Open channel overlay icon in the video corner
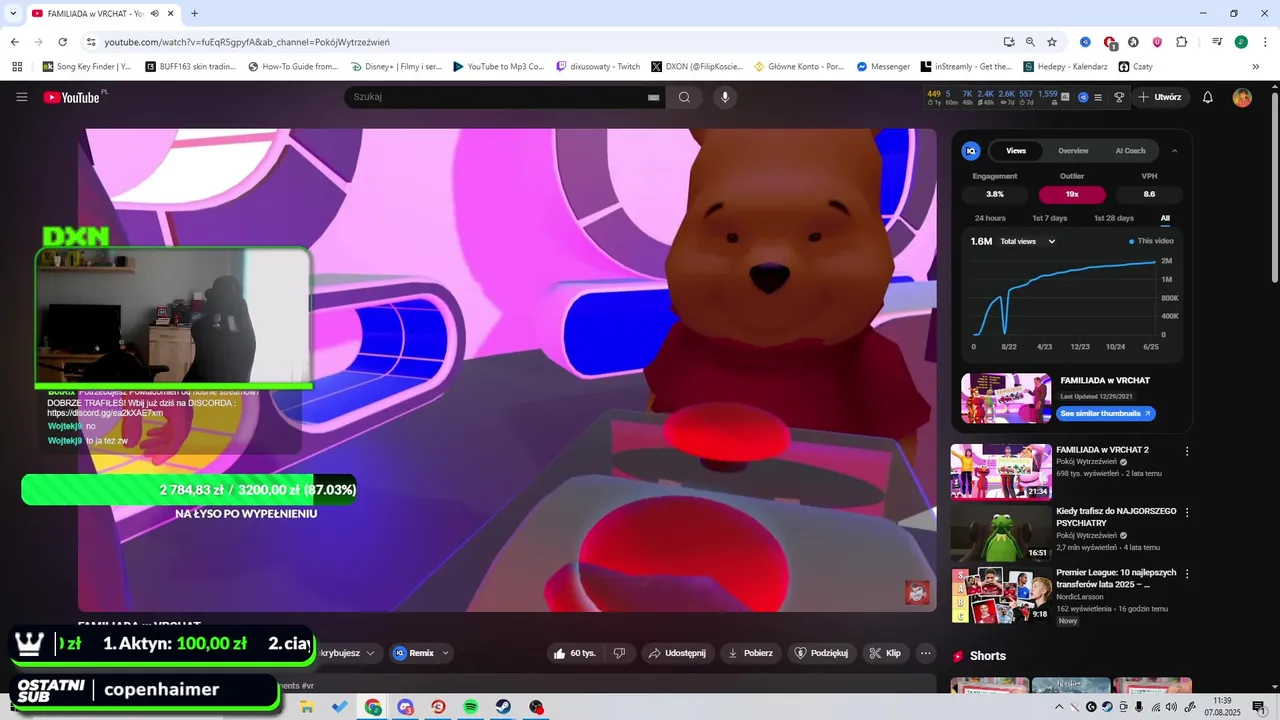The height and width of the screenshot is (720, 1280). tap(917, 592)
